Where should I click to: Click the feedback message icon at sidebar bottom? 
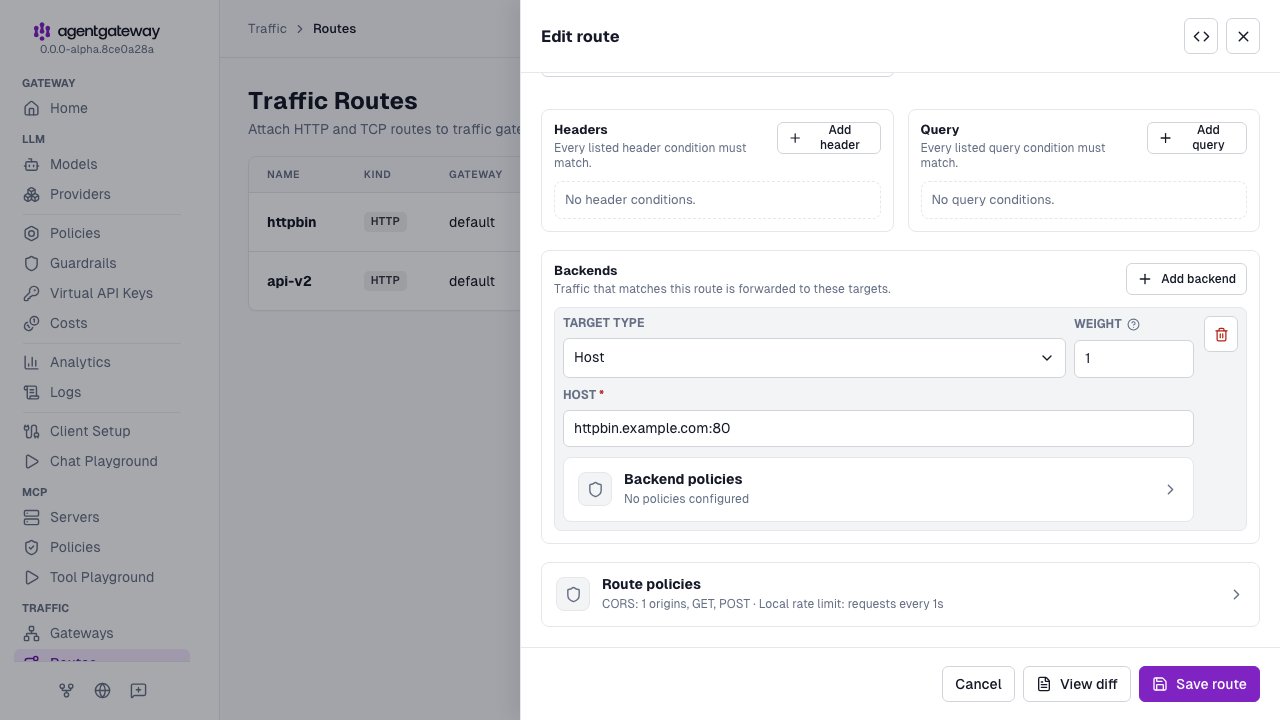point(138,690)
